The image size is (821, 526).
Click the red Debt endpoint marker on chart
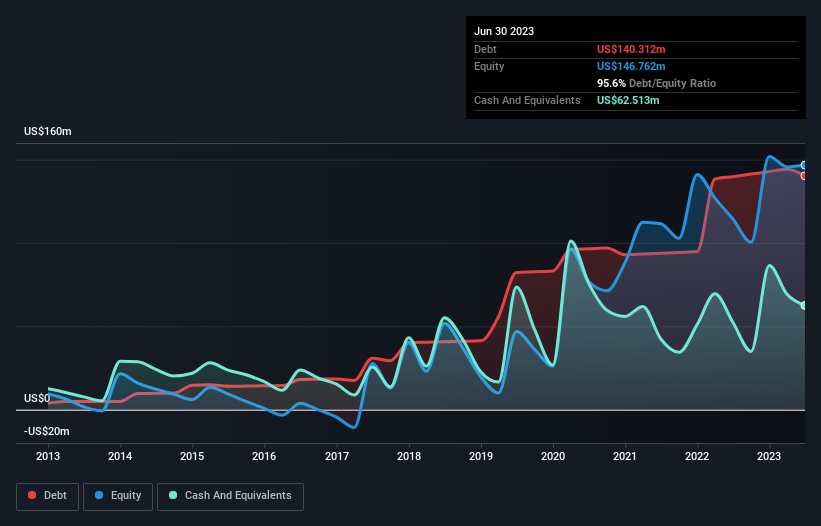click(804, 176)
